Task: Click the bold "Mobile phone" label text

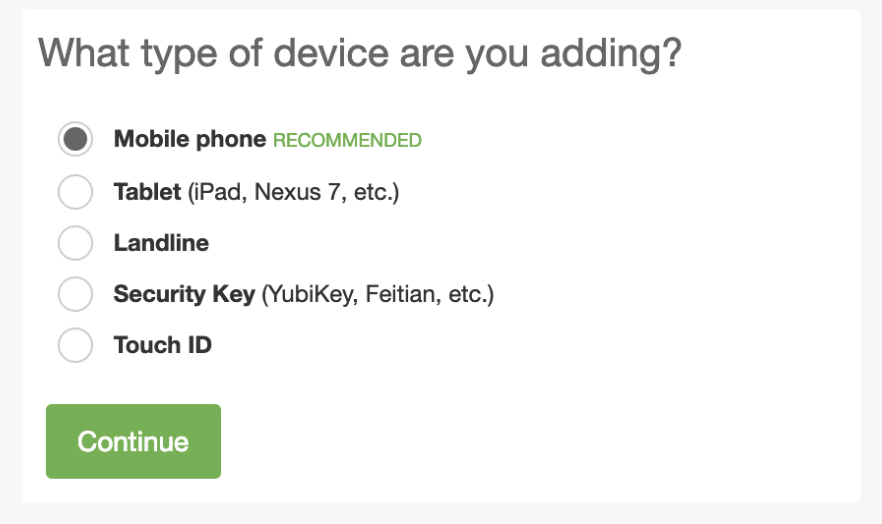Action: pyautogui.click(x=190, y=139)
